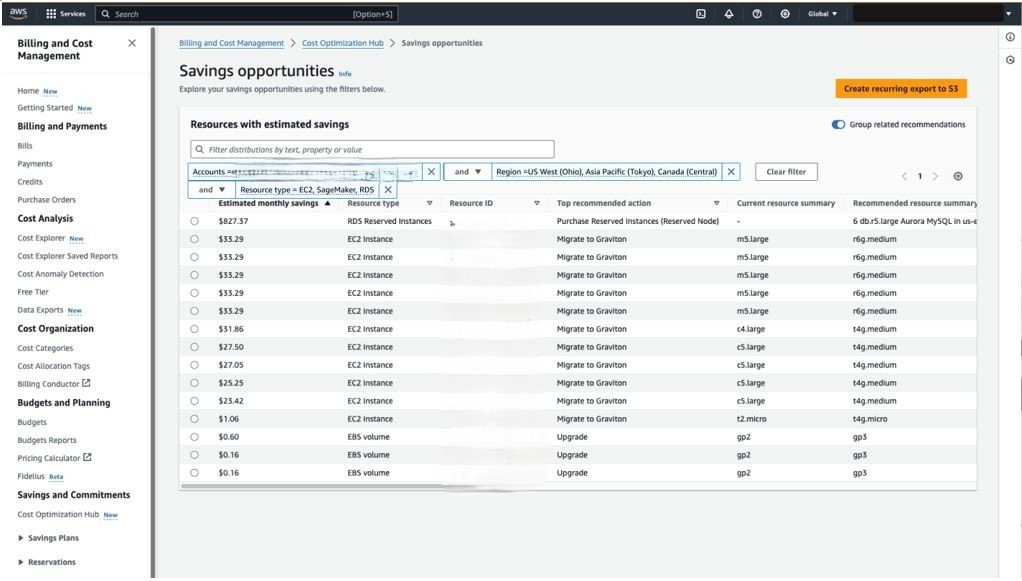This screenshot has width=1022, height=581.
Task: Edit the Region filter token
Action: click(606, 171)
